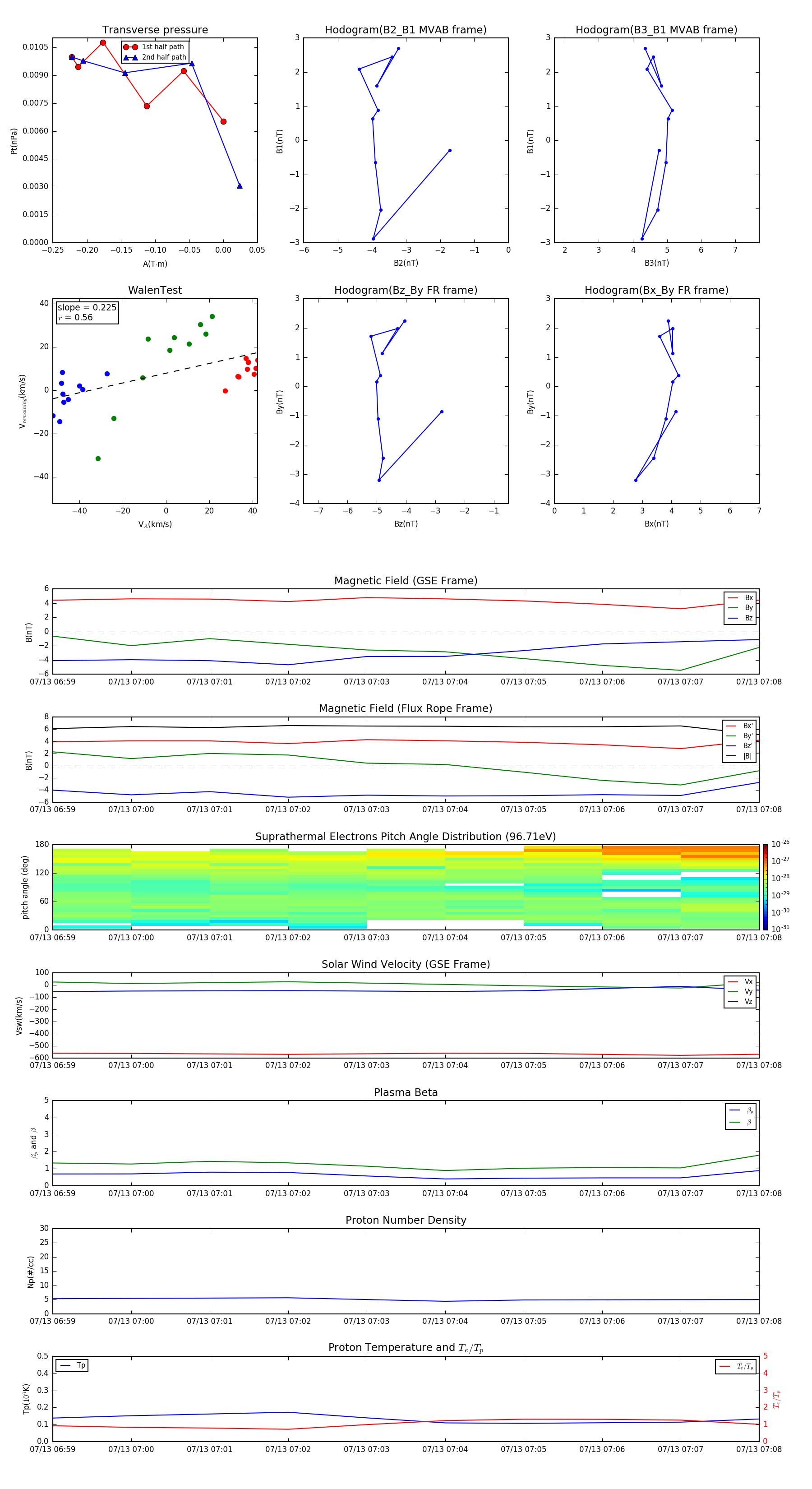Click the 'Hodogram(B3_B1 MVAB frame)' title
This screenshot has width=812, height=1489.
[x=656, y=30]
